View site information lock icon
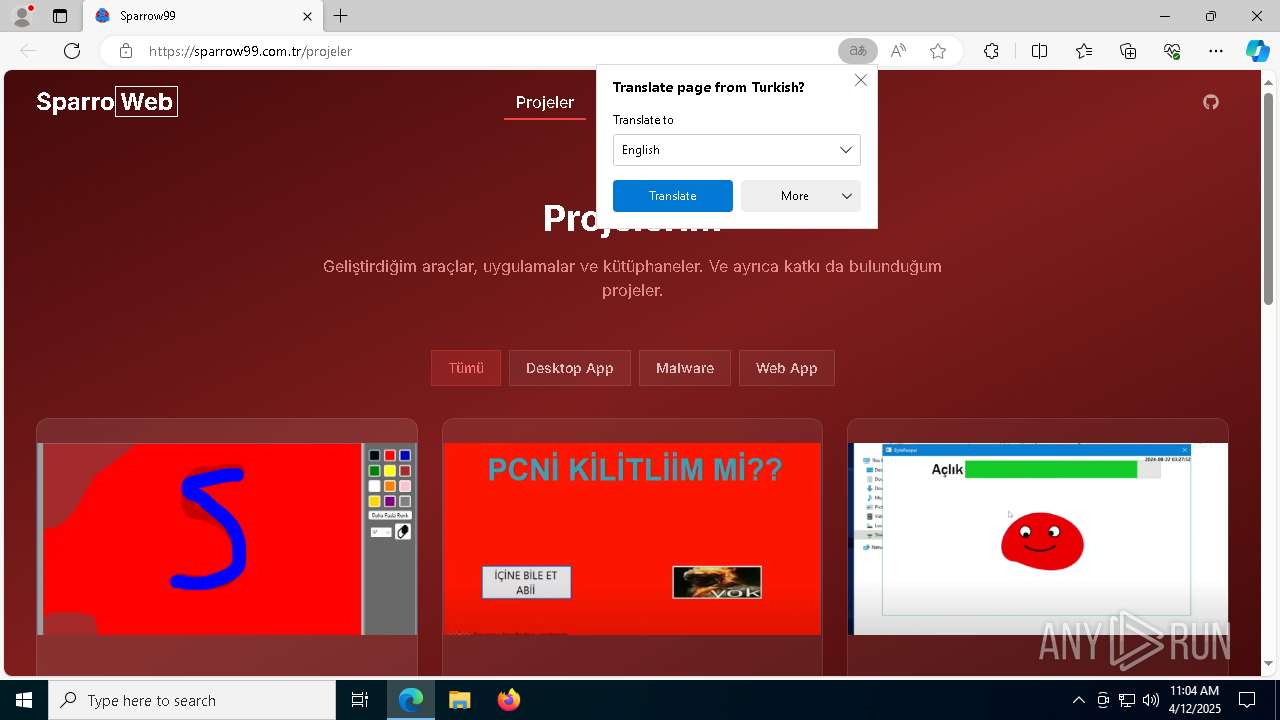Viewport: 1280px width, 720px height. coord(125,51)
